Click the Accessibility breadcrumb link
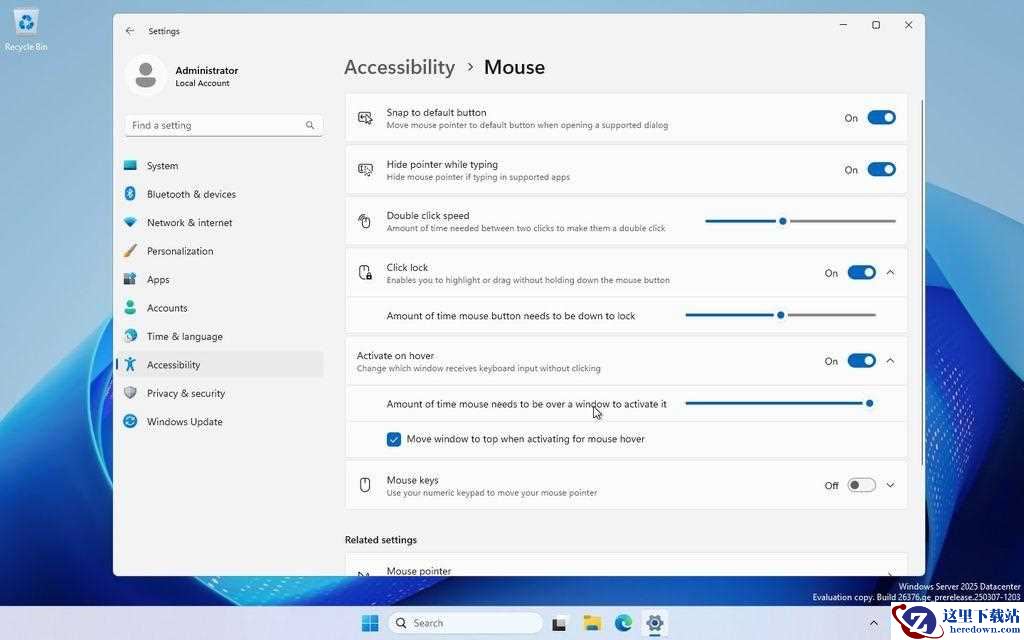Image resolution: width=1024 pixels, height=640 pixels. [400, 67]
